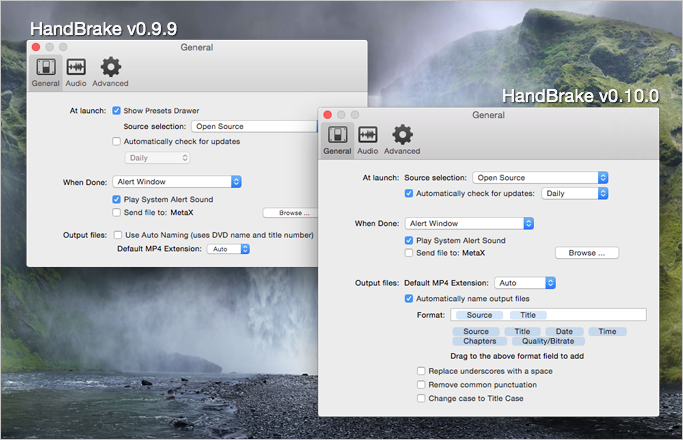This screenshot has height=440, width=683.
Task: Enable Automatically check for updates in v0.9.9 window
Action: (116, 141)
